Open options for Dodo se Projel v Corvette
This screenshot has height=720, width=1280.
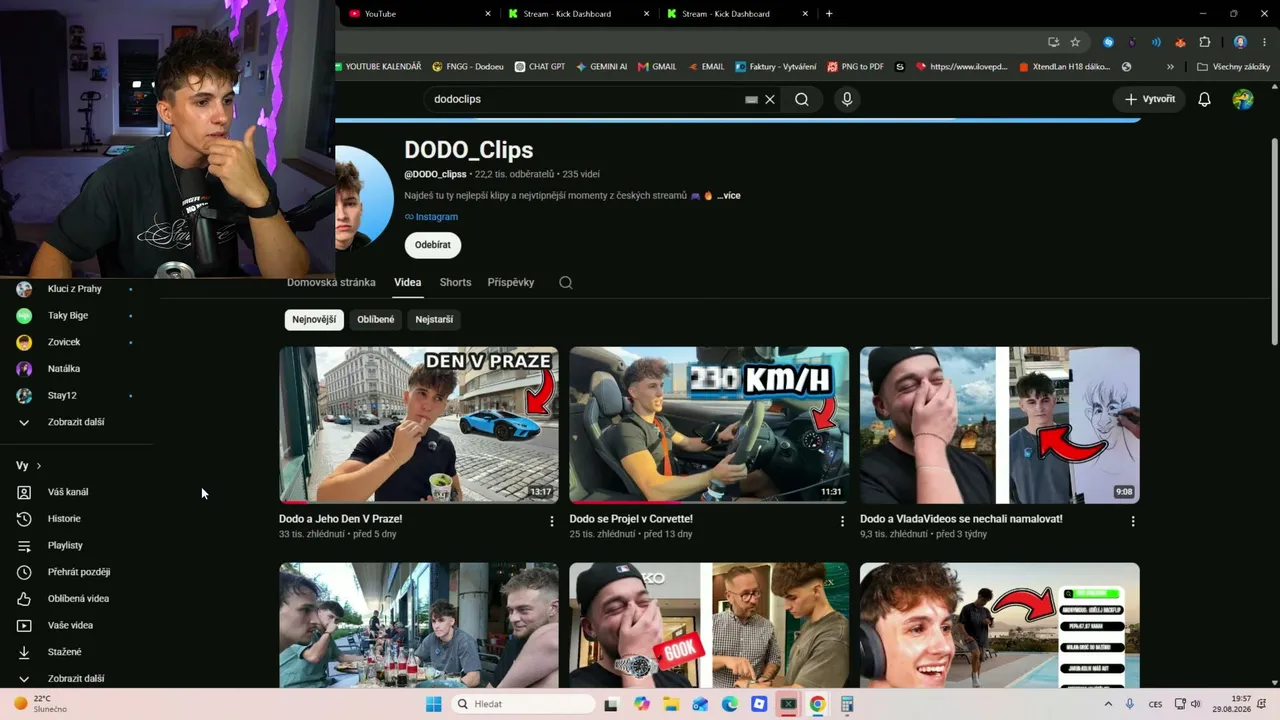842,521
